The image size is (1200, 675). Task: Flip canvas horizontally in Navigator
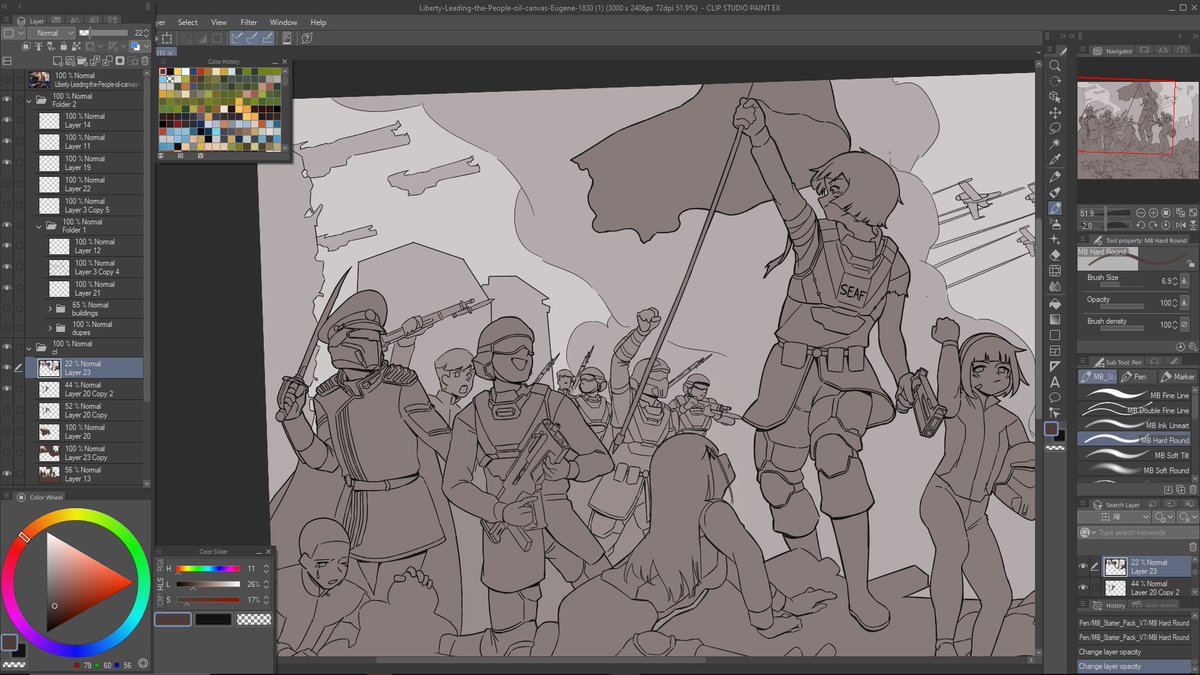click(x=1181, y=225)
